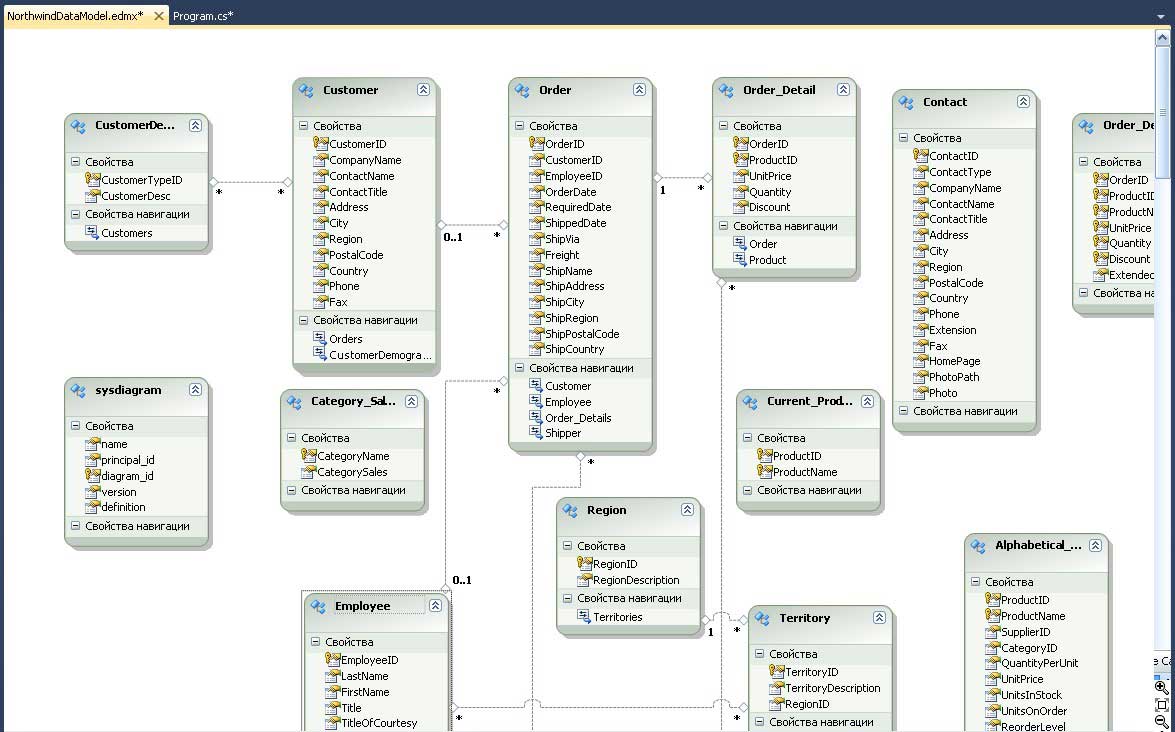The image size is (1175, 732).
Task: Click the ProductID key icon in Order_Detail
Action: click(740, 159)
